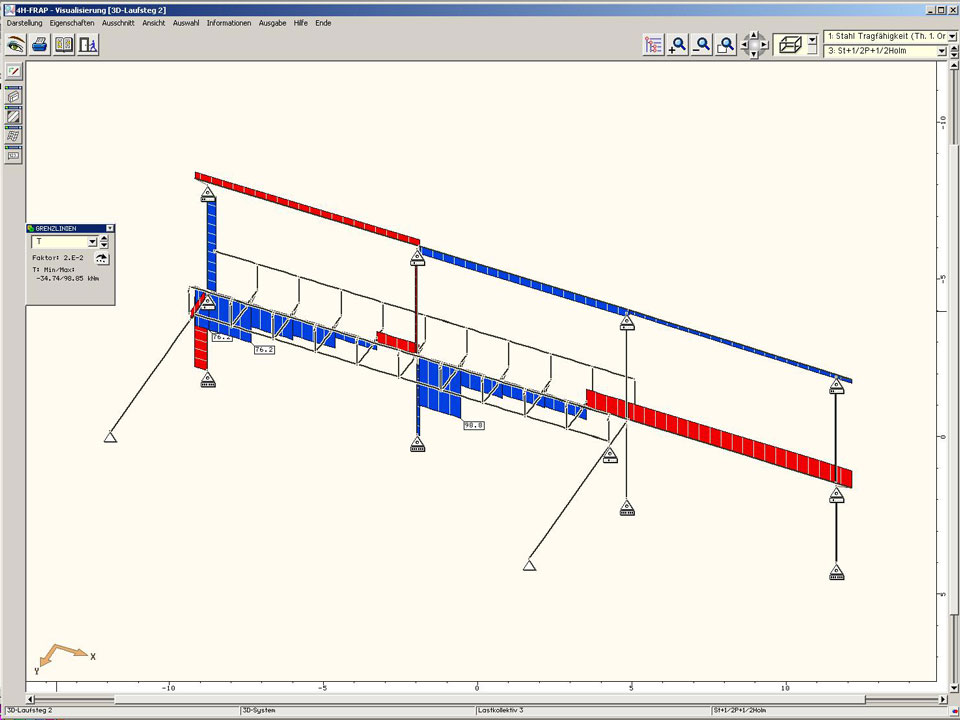Click the zoom in magnifier icon
Screen dimensions: 960x720
(678, 44)
